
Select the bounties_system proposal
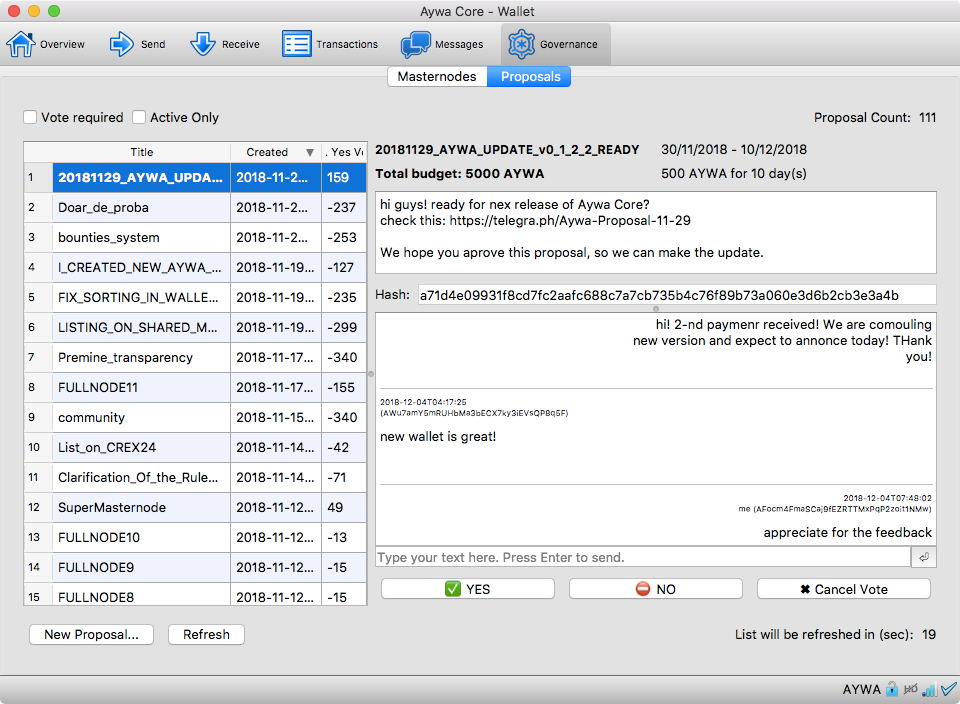pyautogui.click(x=195, y=238)
